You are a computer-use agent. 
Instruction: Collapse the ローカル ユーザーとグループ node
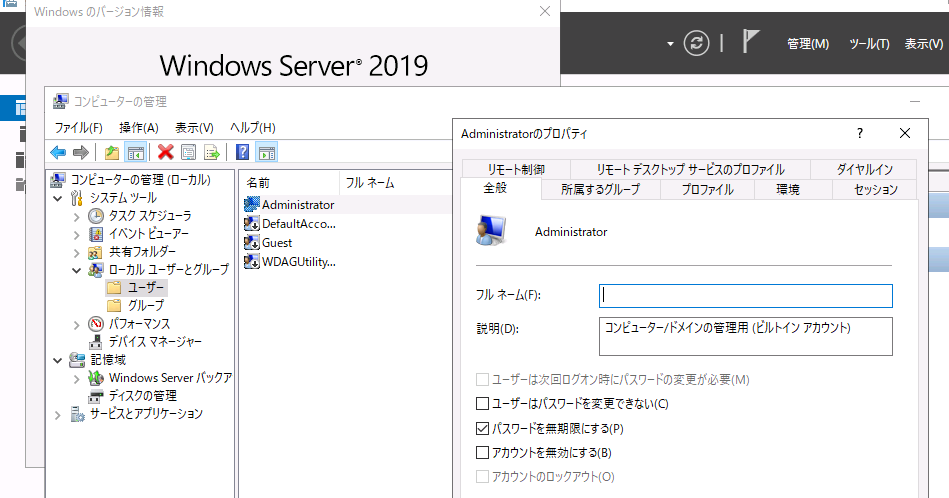(76, 270)
